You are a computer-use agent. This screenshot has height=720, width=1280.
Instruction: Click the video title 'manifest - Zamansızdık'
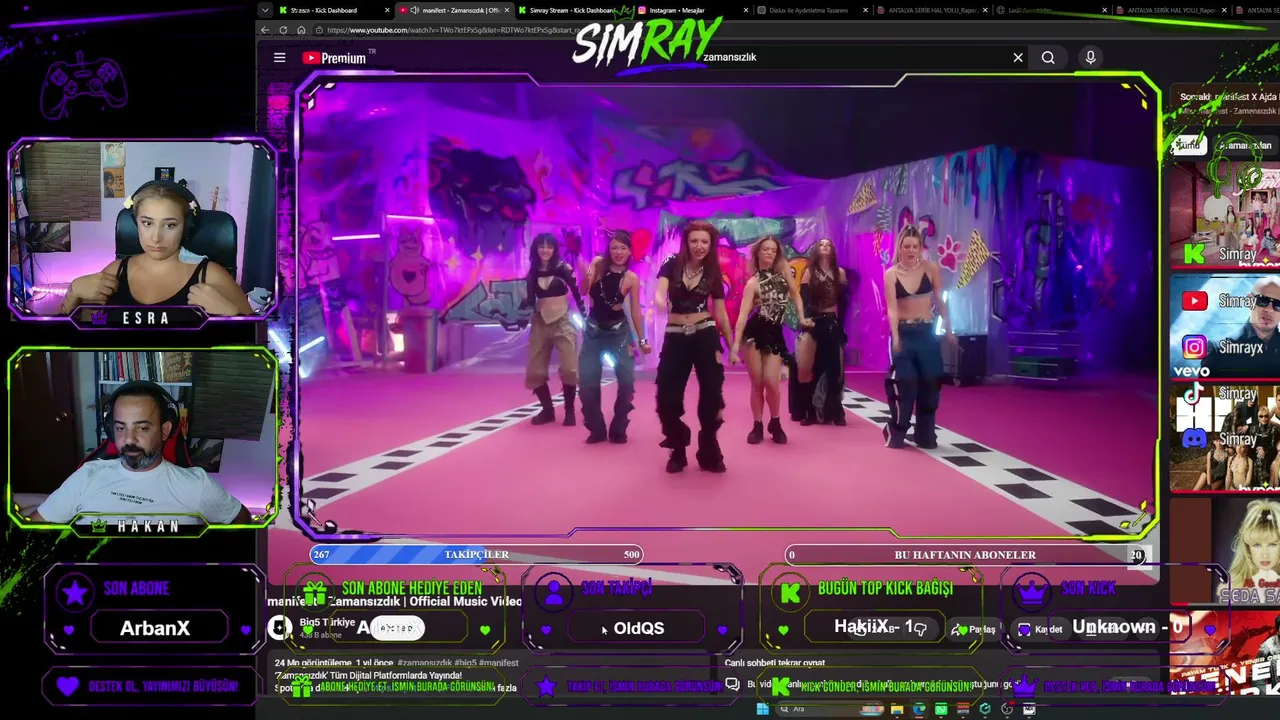(x=395, y=601)
